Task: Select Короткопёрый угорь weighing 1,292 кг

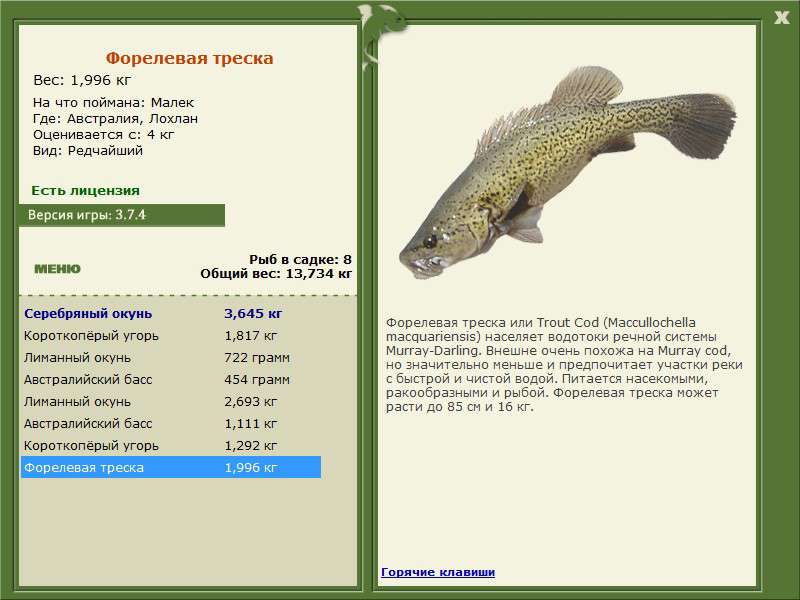Action: coord(171,445)
